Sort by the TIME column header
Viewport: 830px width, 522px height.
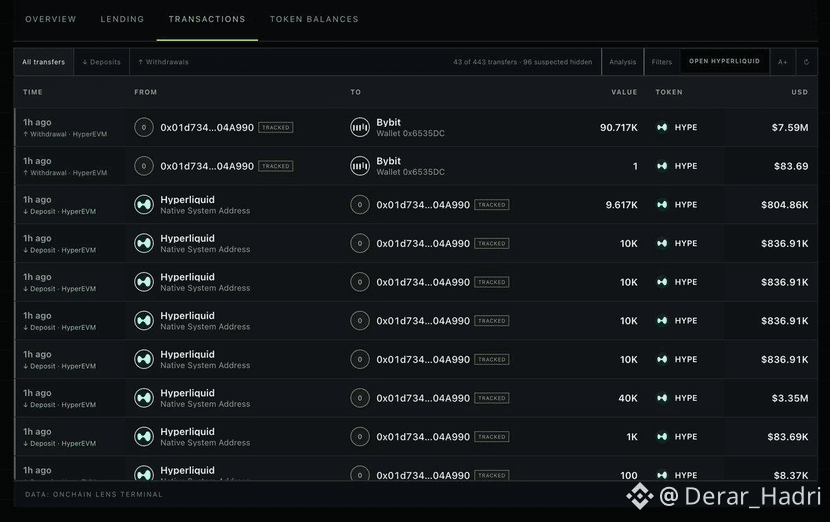point(33,92)
